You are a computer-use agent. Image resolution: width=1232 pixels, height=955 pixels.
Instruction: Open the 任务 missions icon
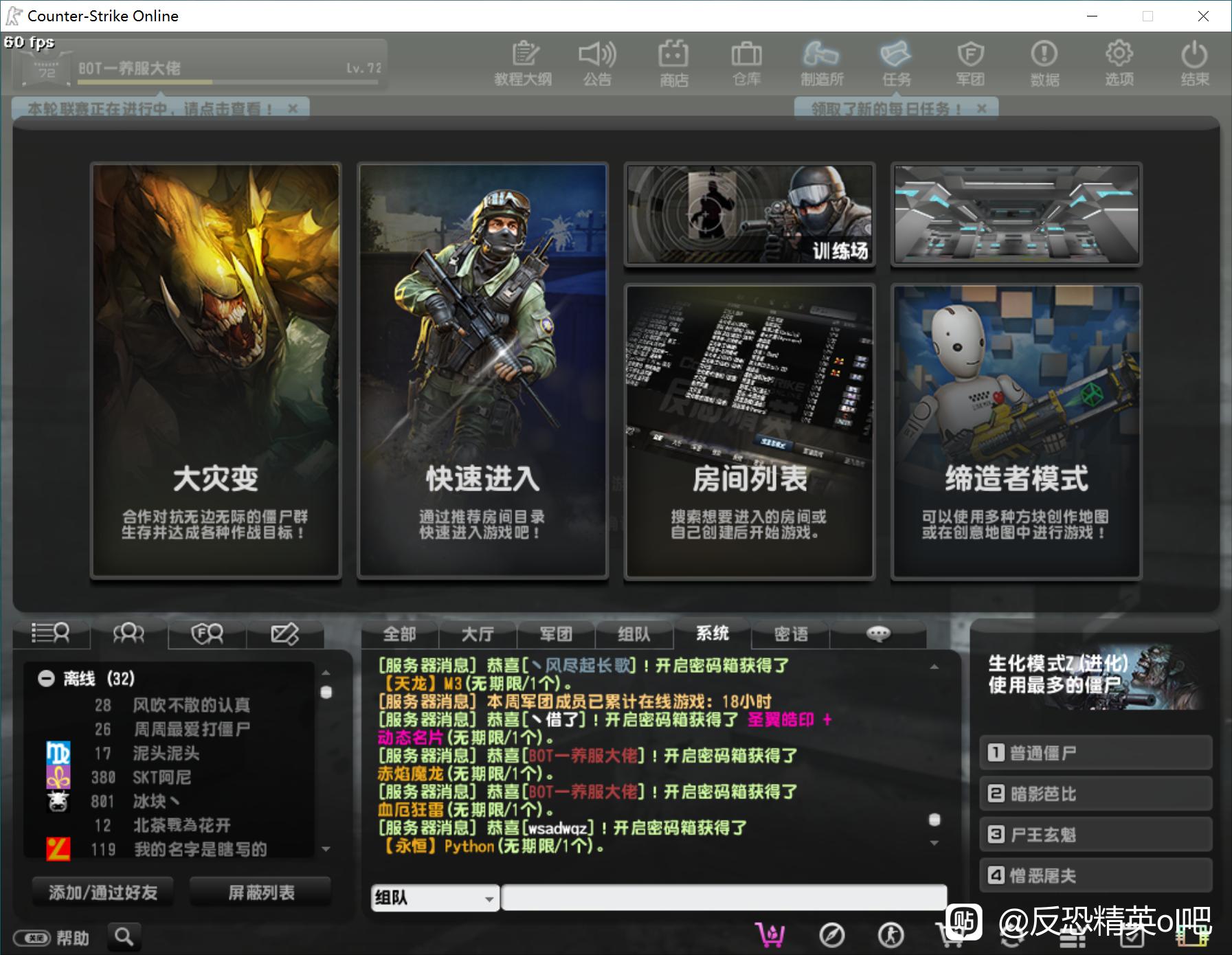(x=896, y=63)
